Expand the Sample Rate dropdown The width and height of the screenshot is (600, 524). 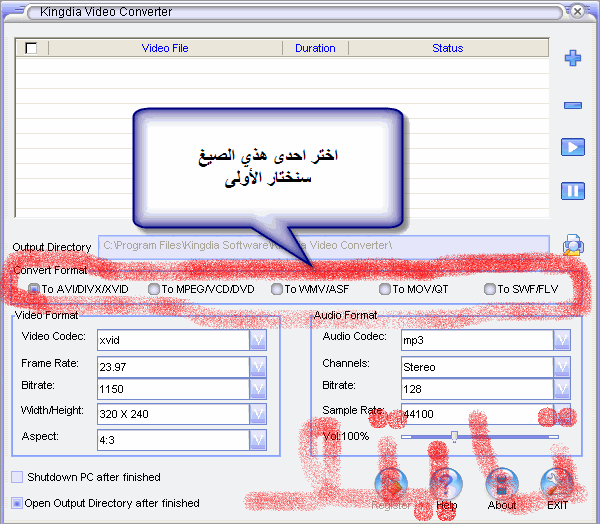tap(562, 414)
